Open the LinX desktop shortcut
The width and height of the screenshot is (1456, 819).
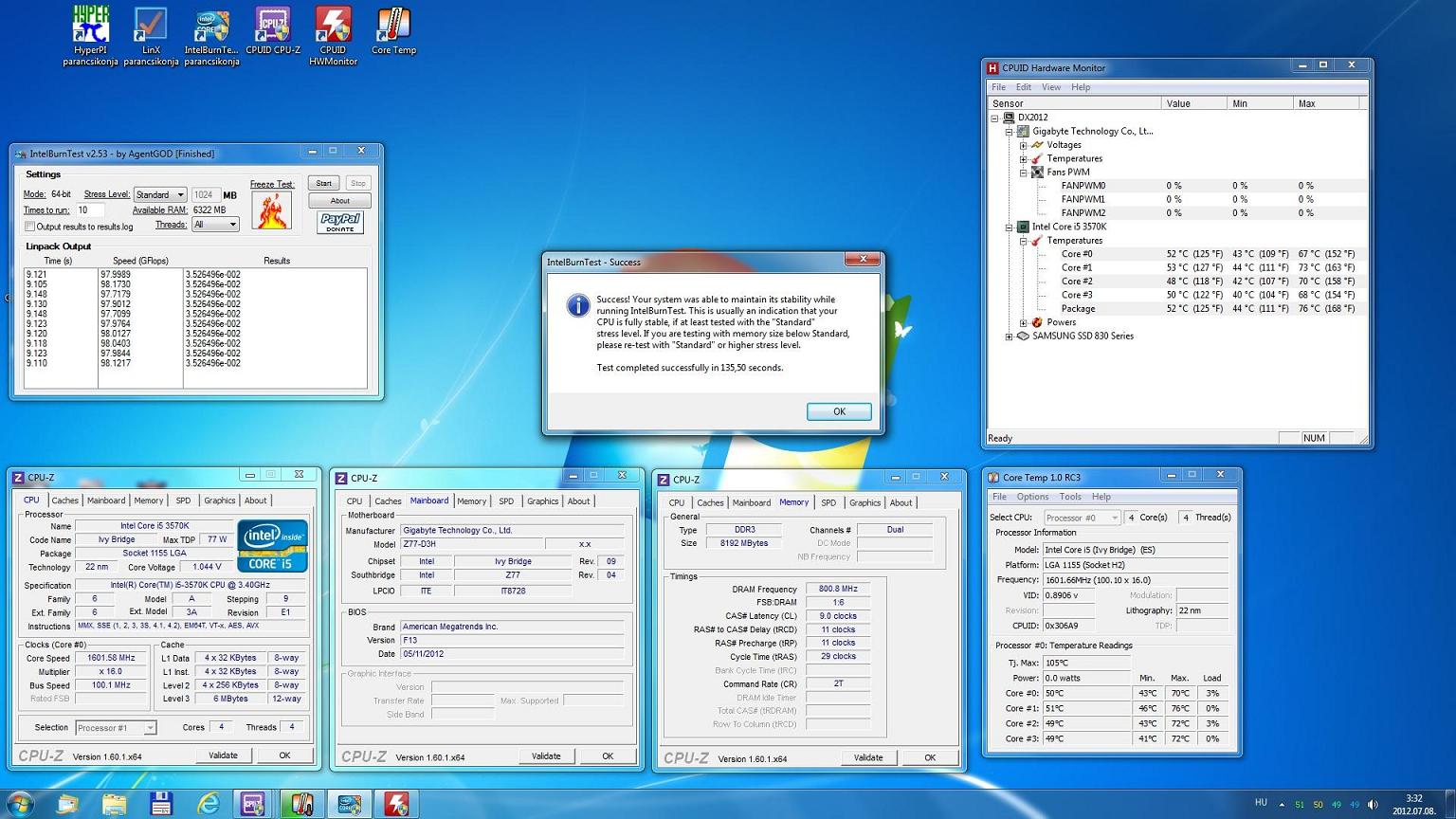coord(151,35)
